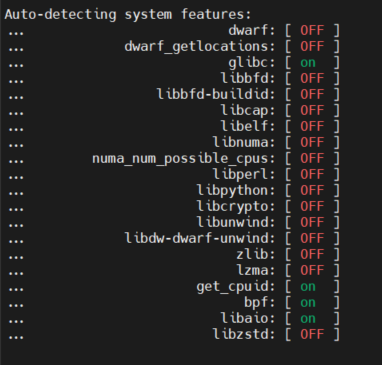Click the OFF status next to libzstd

[x=312, y=334]
